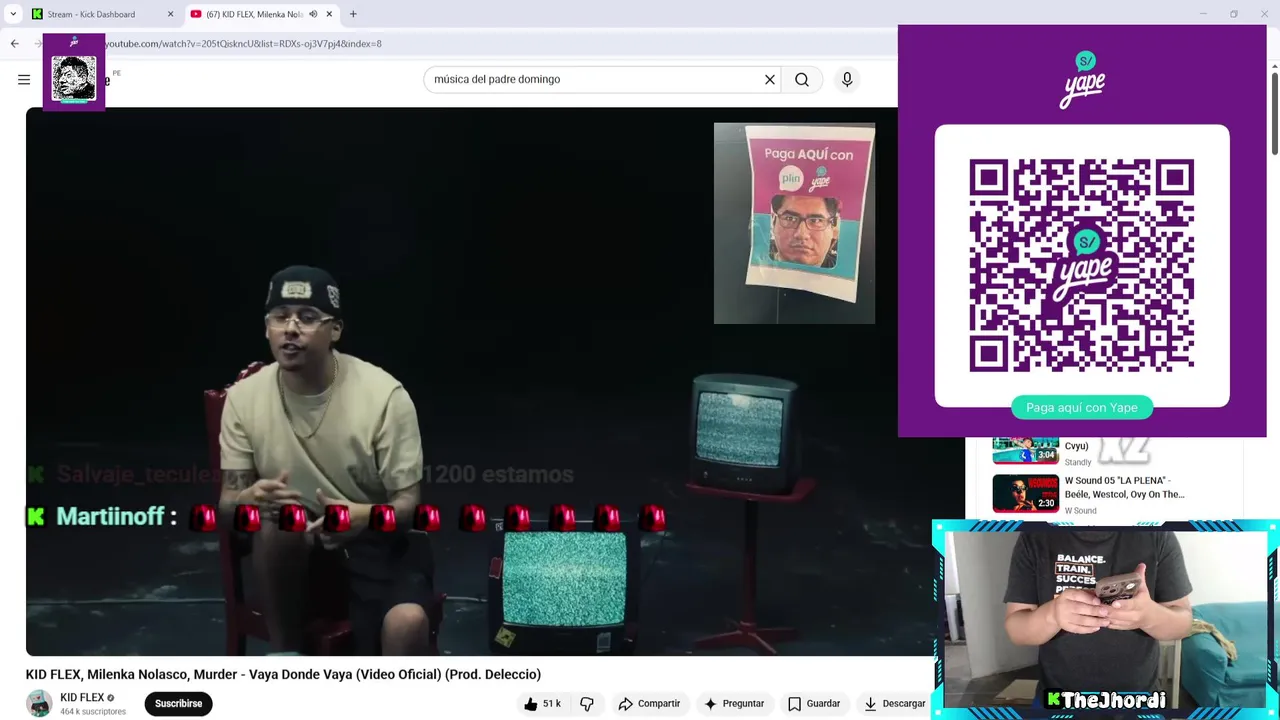Click the Yape logo at top

pos(1082,79)
